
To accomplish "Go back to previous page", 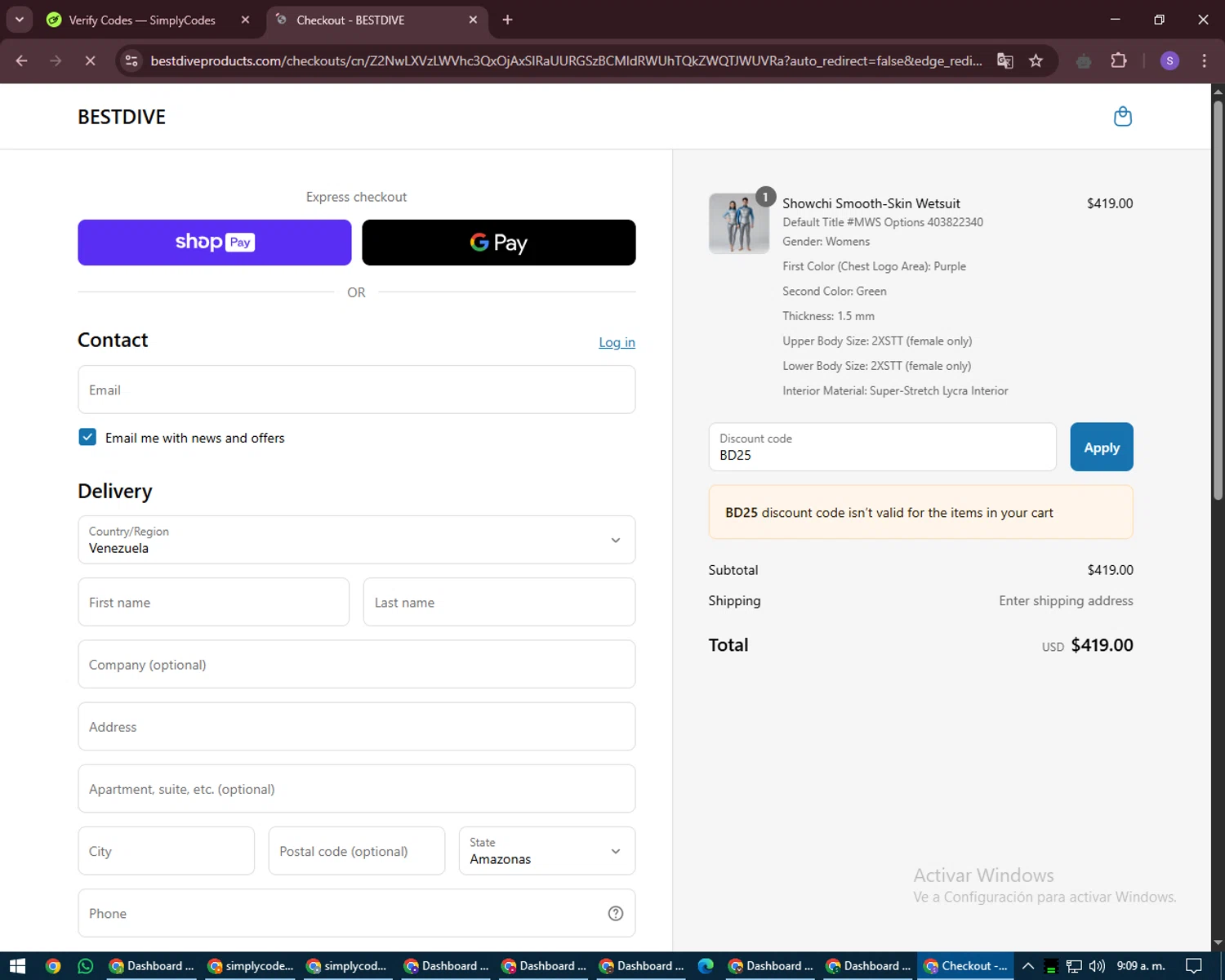I will point(22,60).
